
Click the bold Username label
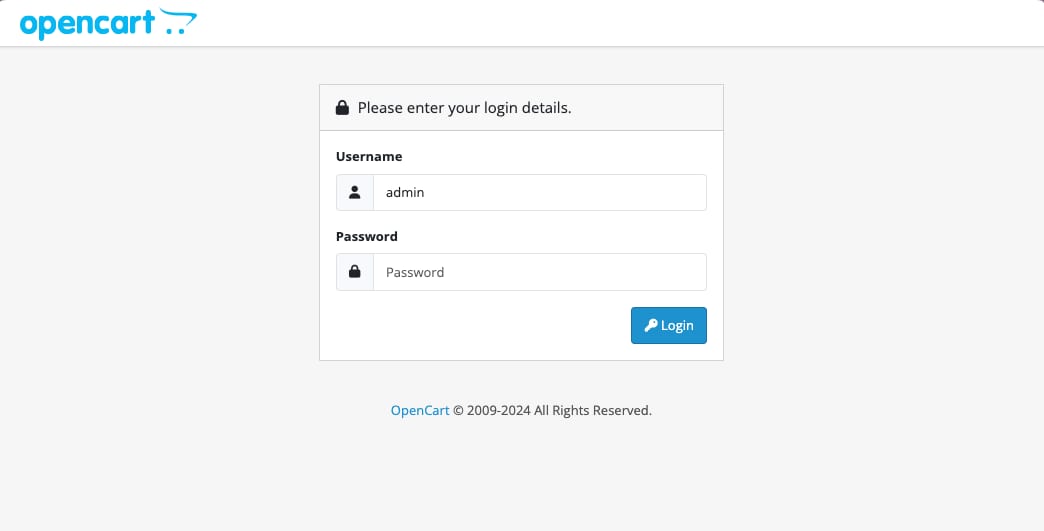pyautogui.click(x=369, y=157)
